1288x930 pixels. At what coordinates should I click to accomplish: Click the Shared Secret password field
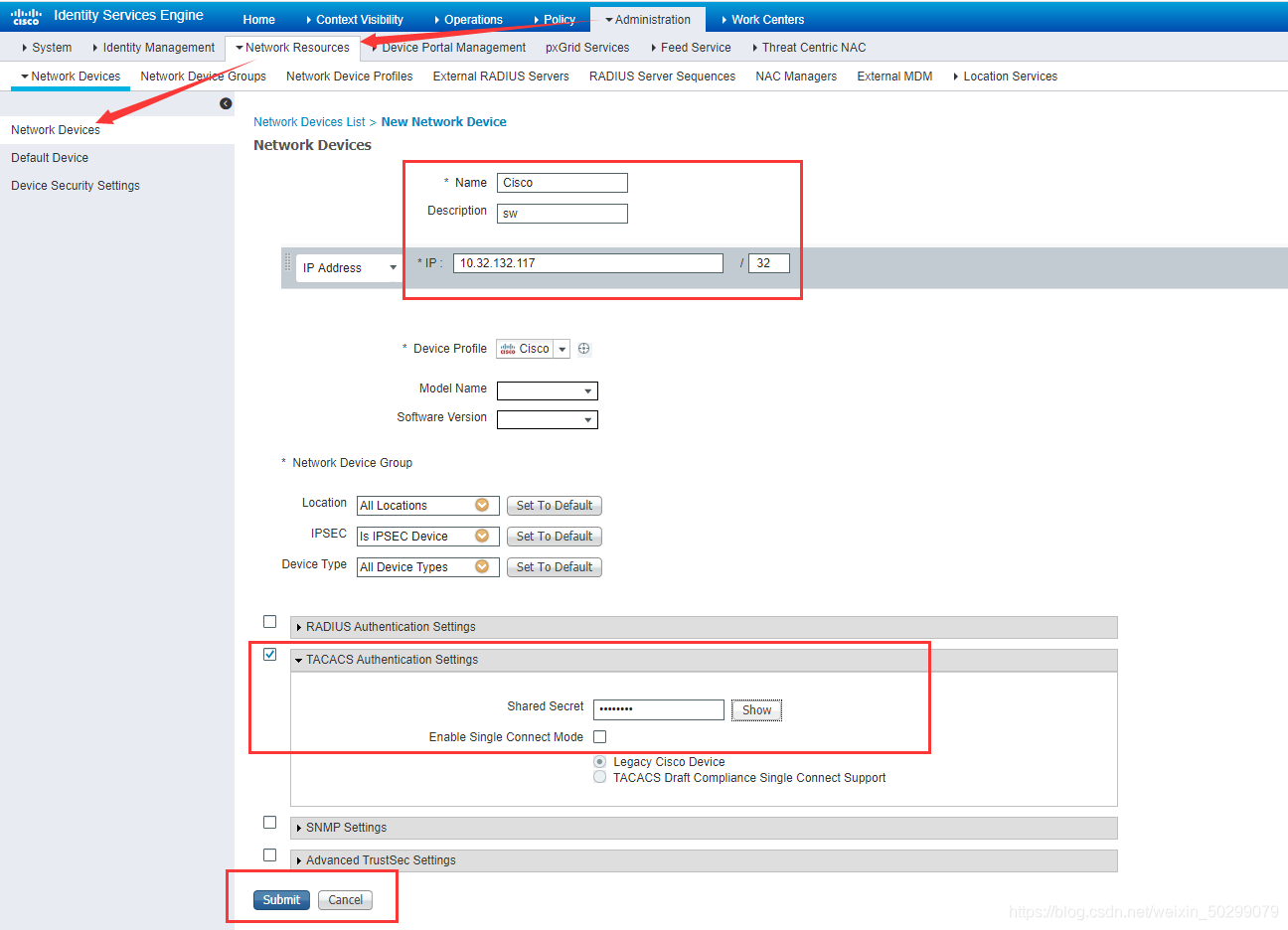pos(659,709)
